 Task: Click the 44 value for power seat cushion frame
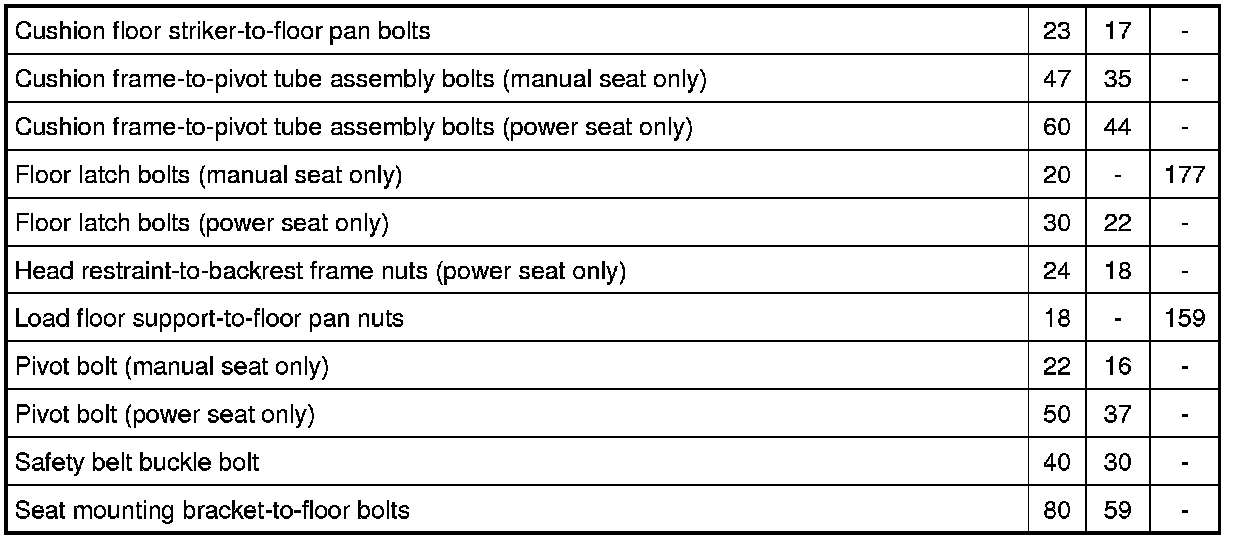pos(1117,127)
